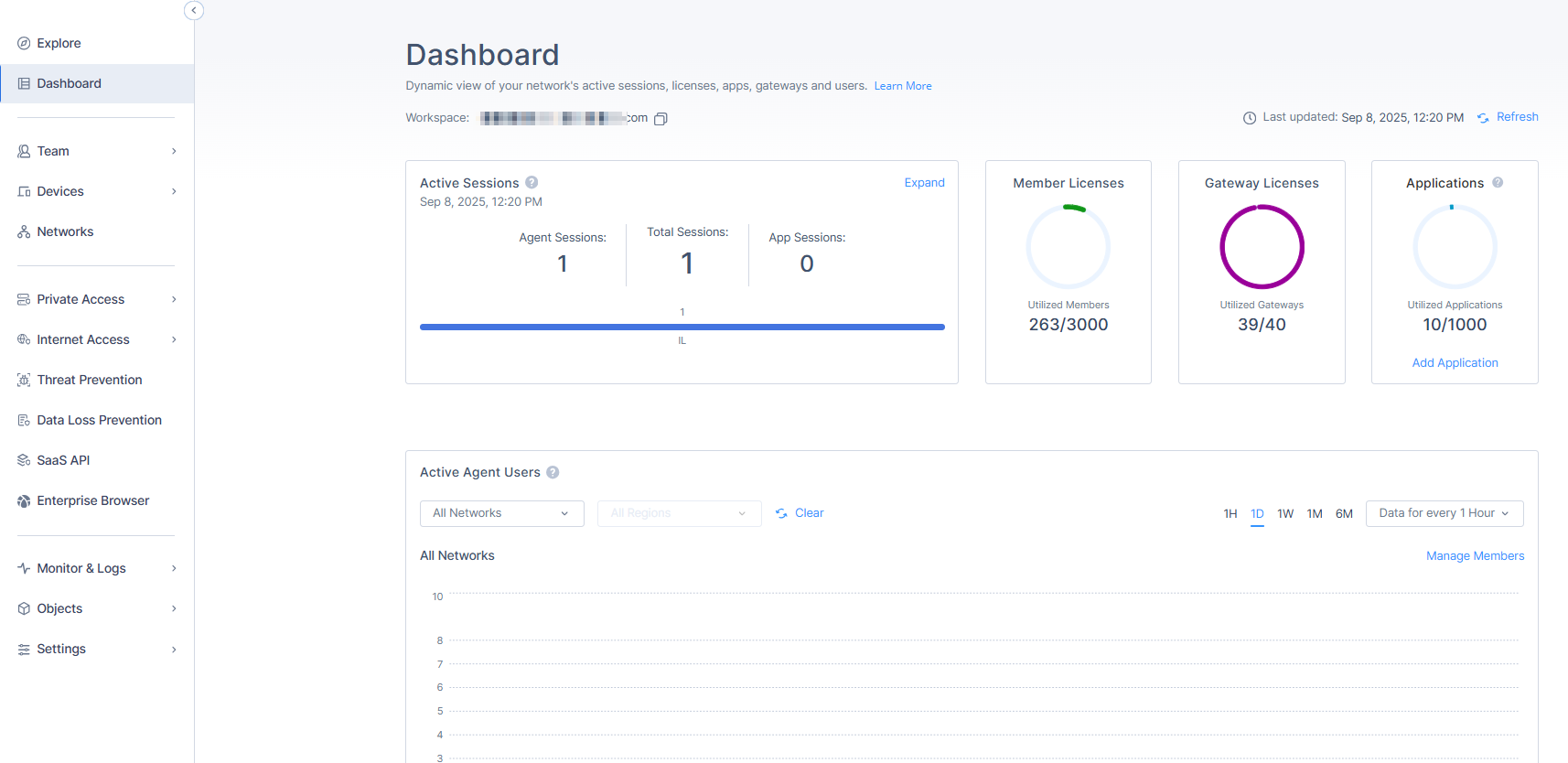Viewport: 1568px width, 763px height.
Task: Expand the Monitor & Logs submenu arrow
Action: (174, 568)
